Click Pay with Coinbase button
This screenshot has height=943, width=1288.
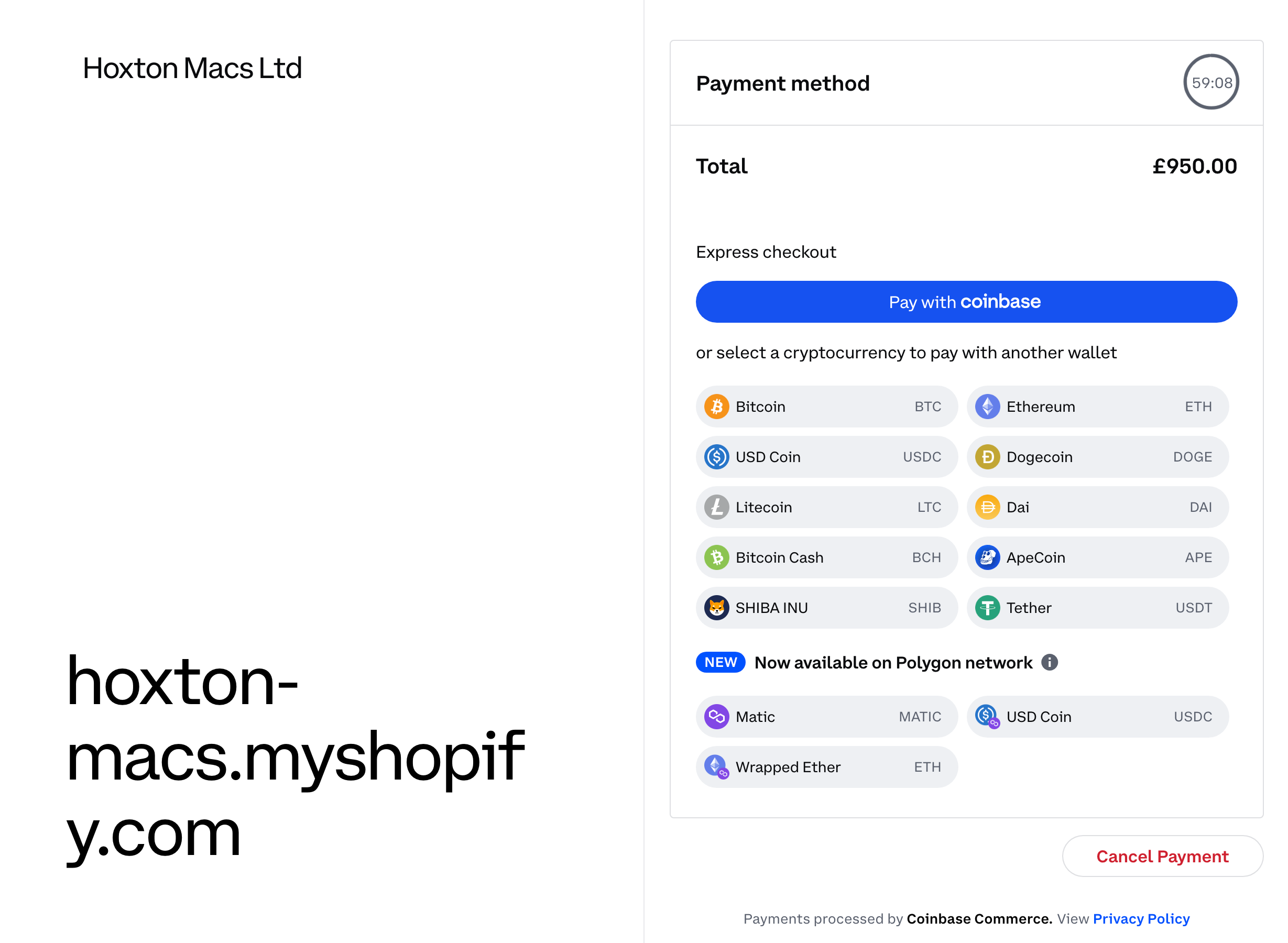pos(965,301)
